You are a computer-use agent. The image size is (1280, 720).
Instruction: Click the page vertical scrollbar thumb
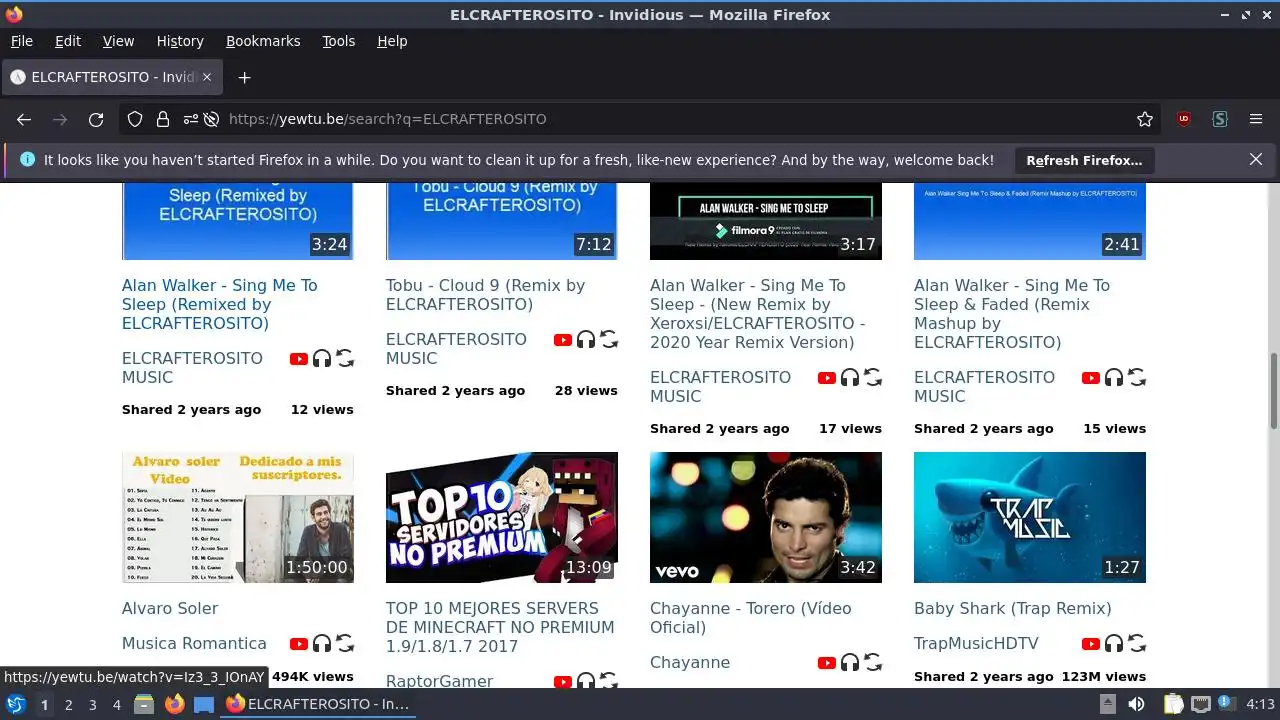point(1273,390)
